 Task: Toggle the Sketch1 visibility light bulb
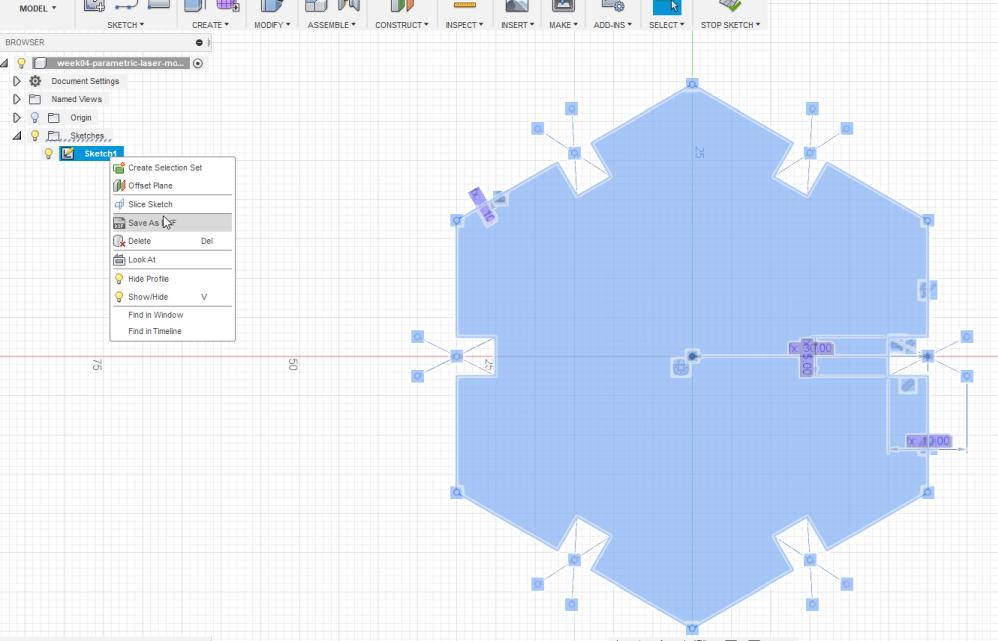click(48, 153)
